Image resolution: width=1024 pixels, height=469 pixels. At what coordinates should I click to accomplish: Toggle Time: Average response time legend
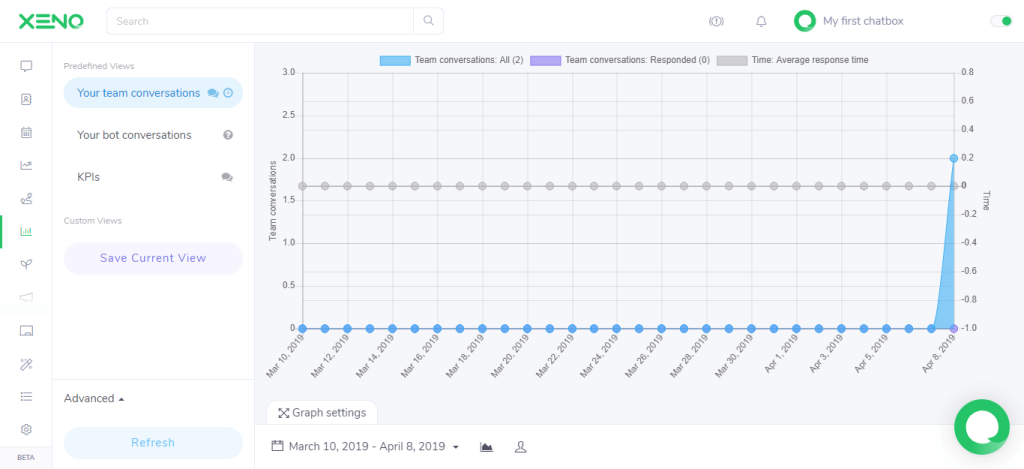tap(793, 60)
